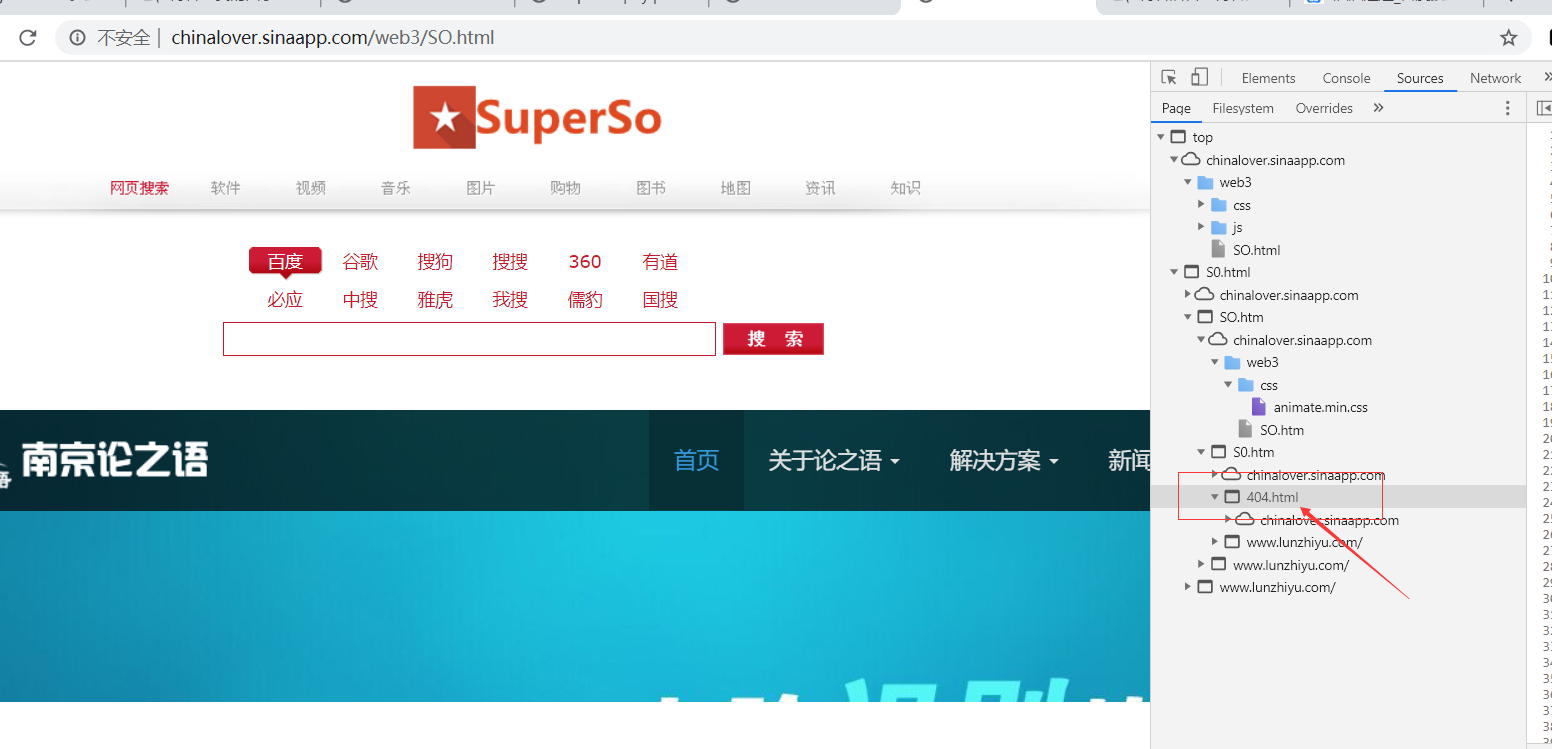
Task: Select 搜搜 search engine option
Action: 510,262
